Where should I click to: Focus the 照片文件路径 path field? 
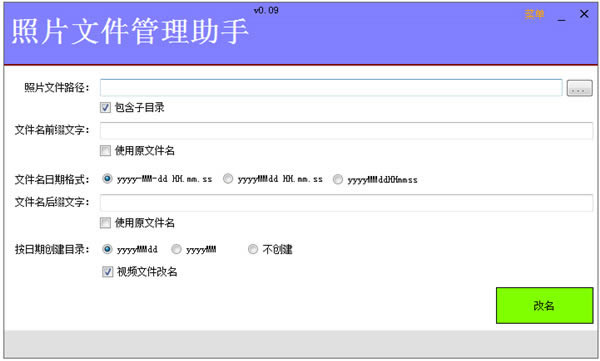click(x=331, y=88)
